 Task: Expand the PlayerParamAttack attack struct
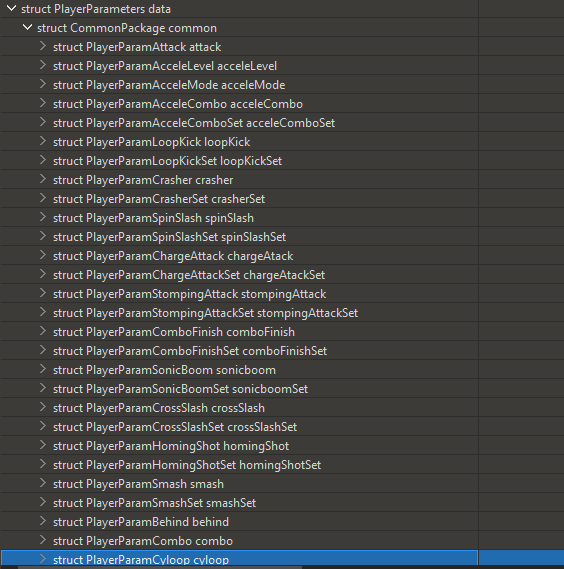point(43,46)
